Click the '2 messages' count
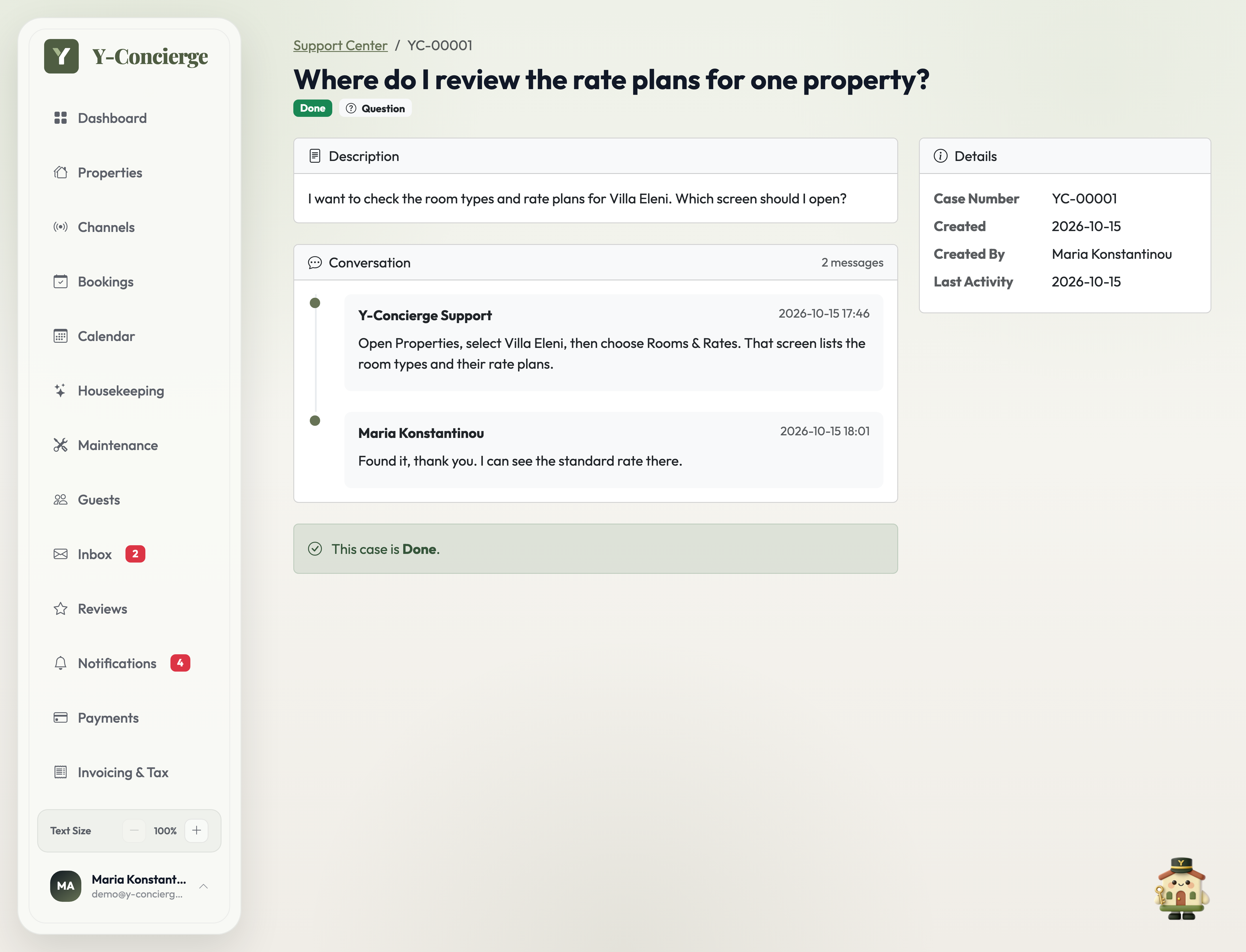 coord(852,262)
